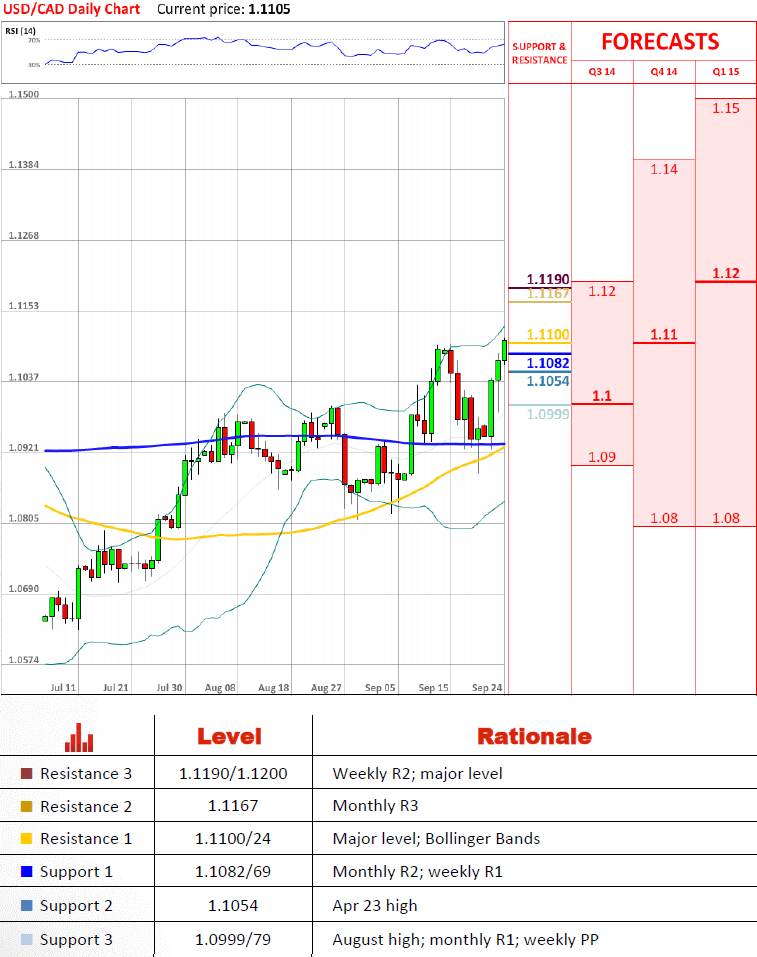The height and width of the screenshot is (957, 757).
Task: Click the current price value 1.1105
Action: tap(269, 9)
